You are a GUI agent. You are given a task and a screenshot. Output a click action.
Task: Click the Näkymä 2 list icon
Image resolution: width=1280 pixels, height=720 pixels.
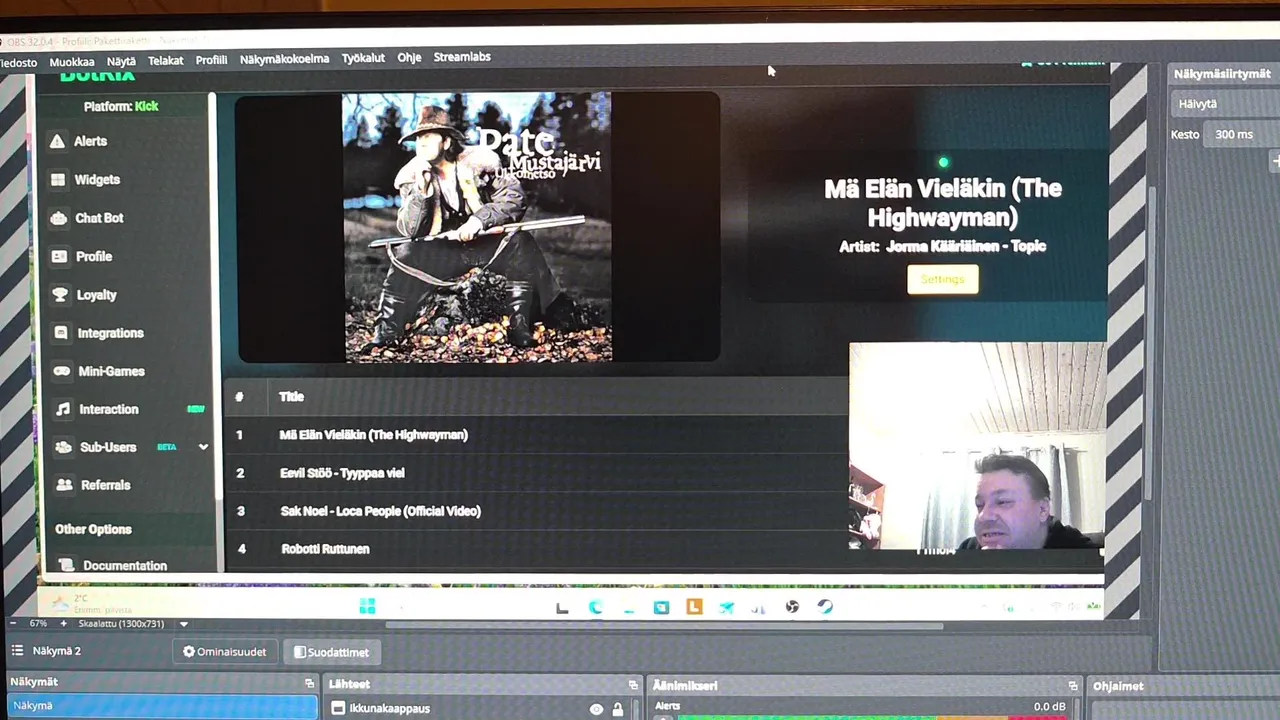coord(16,651)
